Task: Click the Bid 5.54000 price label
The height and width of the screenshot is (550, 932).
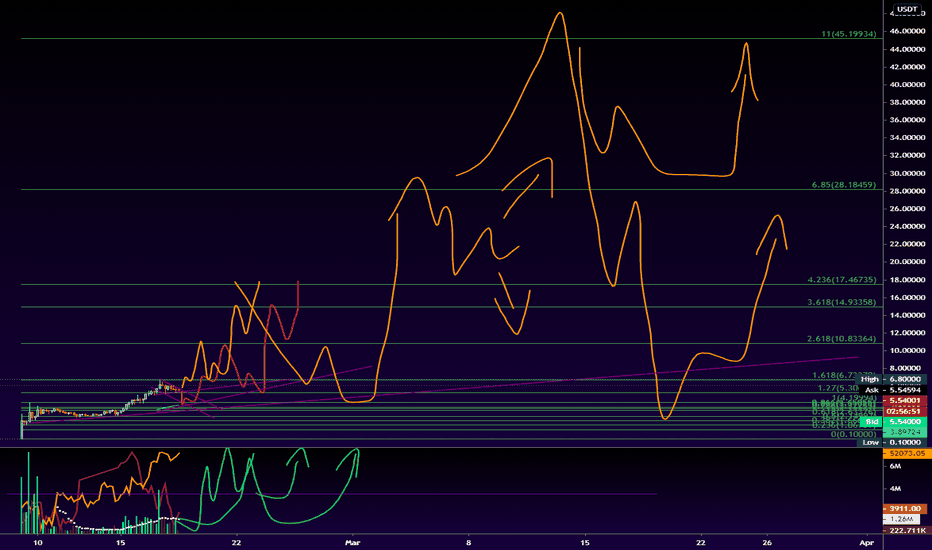Action: pos(893,422)
